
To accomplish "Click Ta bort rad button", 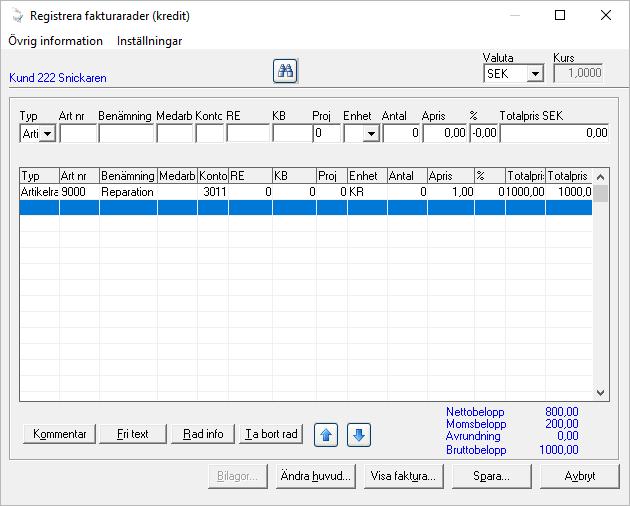I will point(271,434).
